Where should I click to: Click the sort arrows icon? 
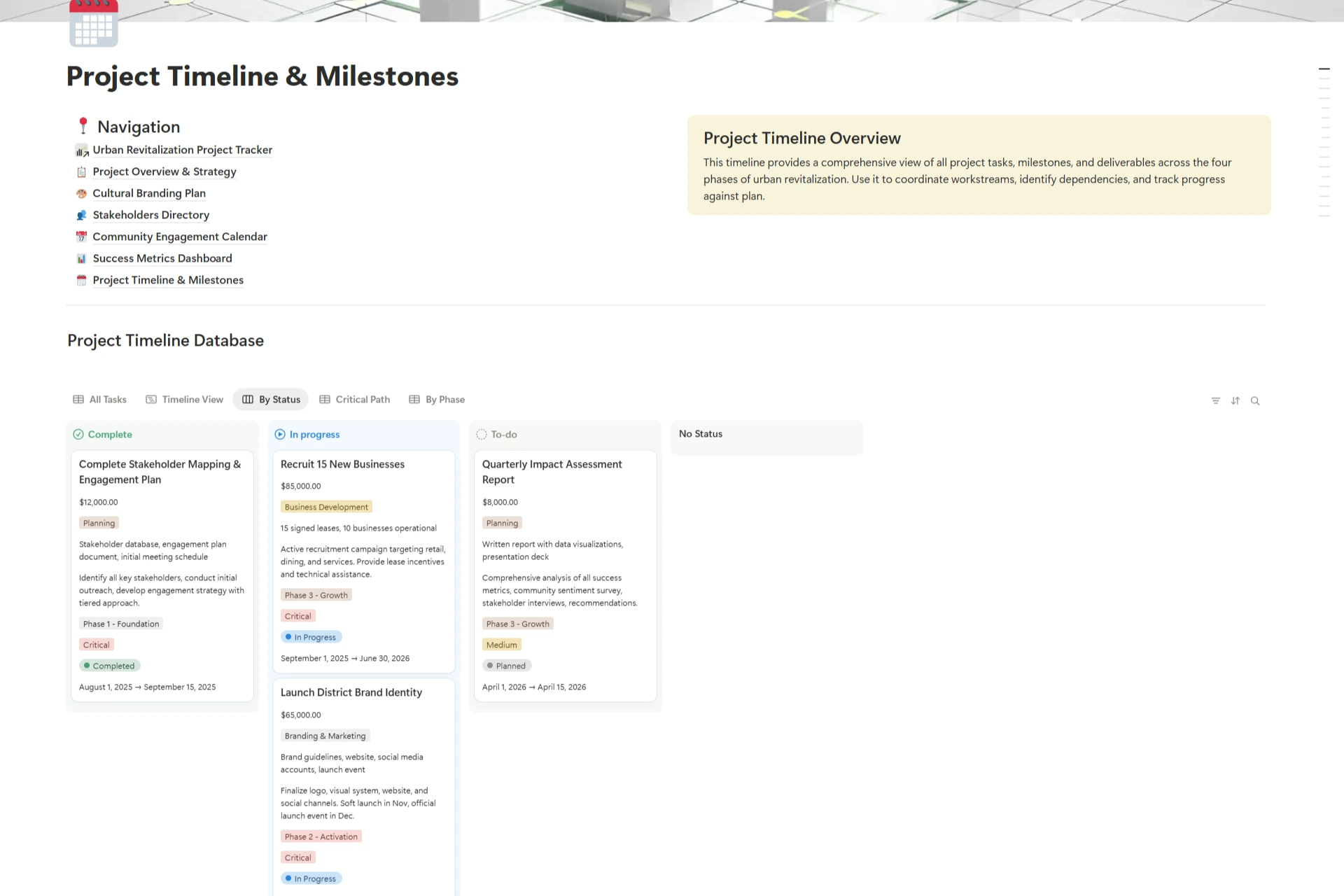[x=1235, y=401]
